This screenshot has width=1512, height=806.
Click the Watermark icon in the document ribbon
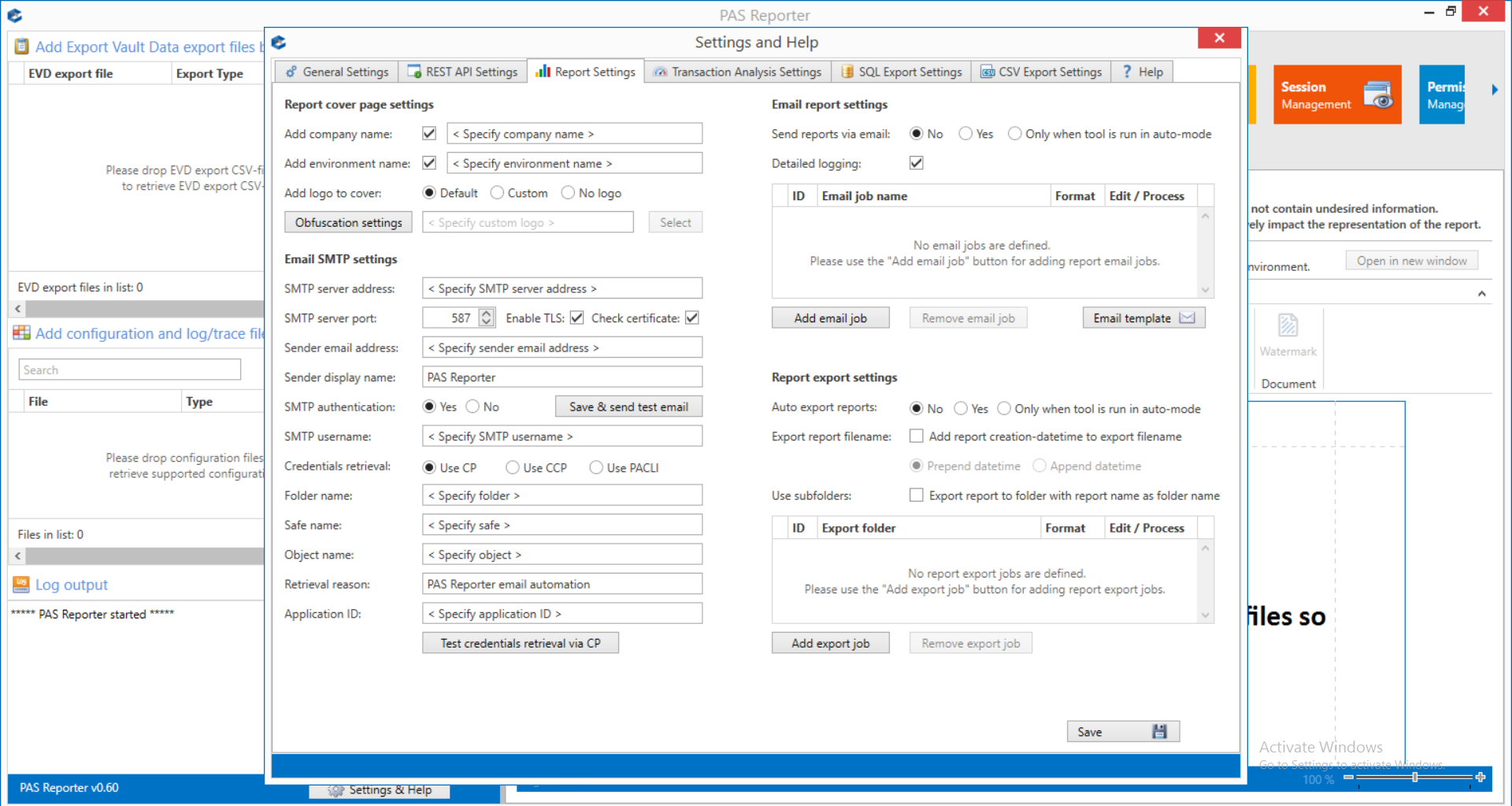point(1288,325)
